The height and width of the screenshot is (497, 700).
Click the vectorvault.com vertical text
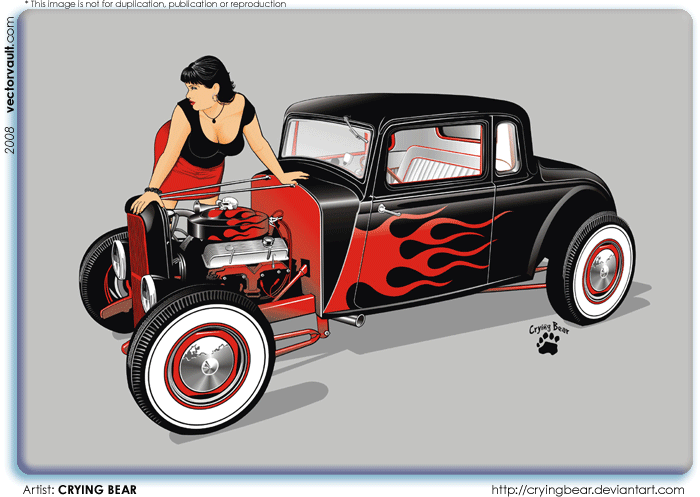[x=10, y=64]
